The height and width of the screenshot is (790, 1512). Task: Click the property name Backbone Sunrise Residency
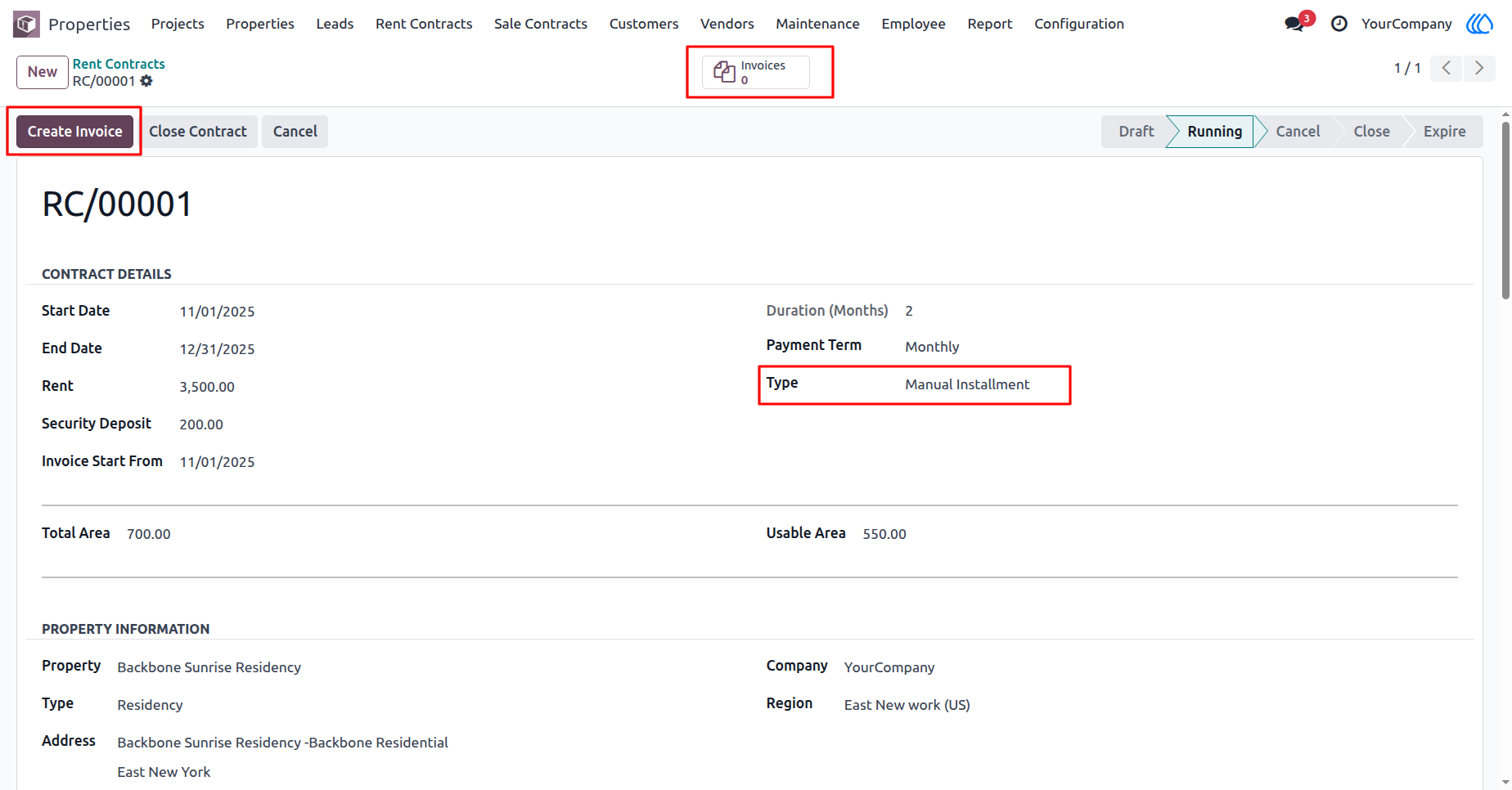(x=209, y=667)
